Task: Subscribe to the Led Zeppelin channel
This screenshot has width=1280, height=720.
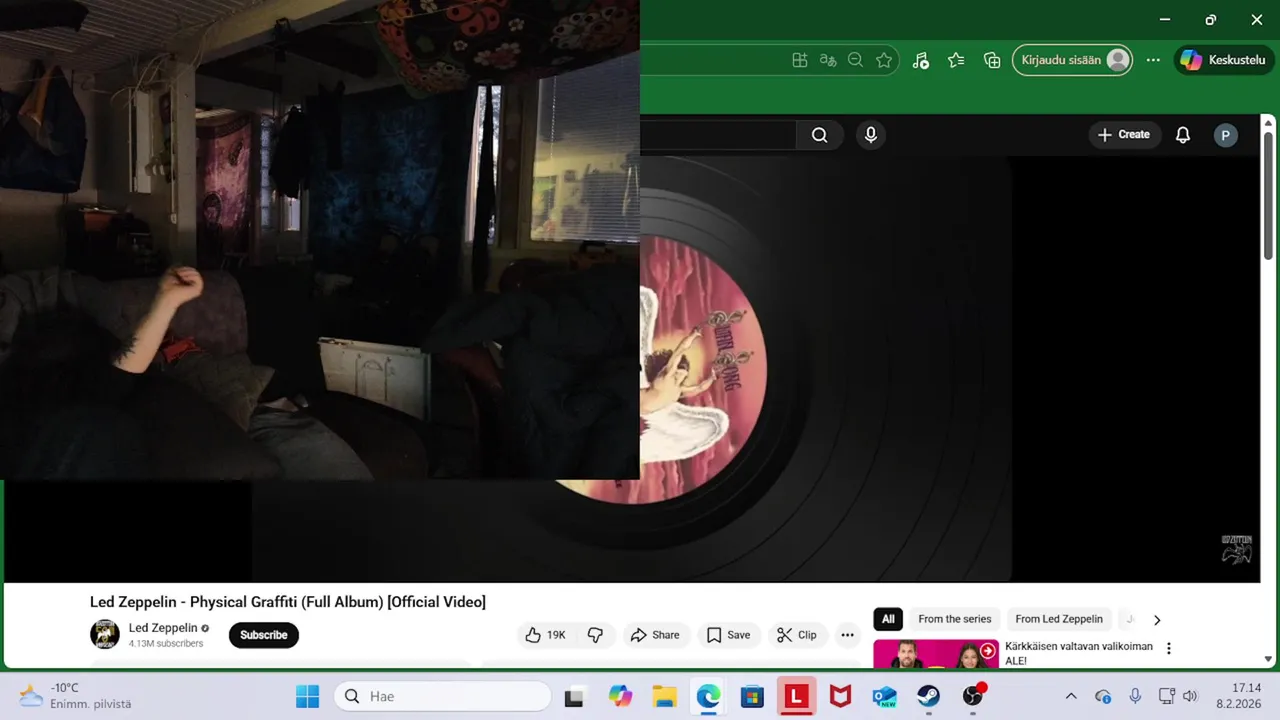Action: click(264, 635)
